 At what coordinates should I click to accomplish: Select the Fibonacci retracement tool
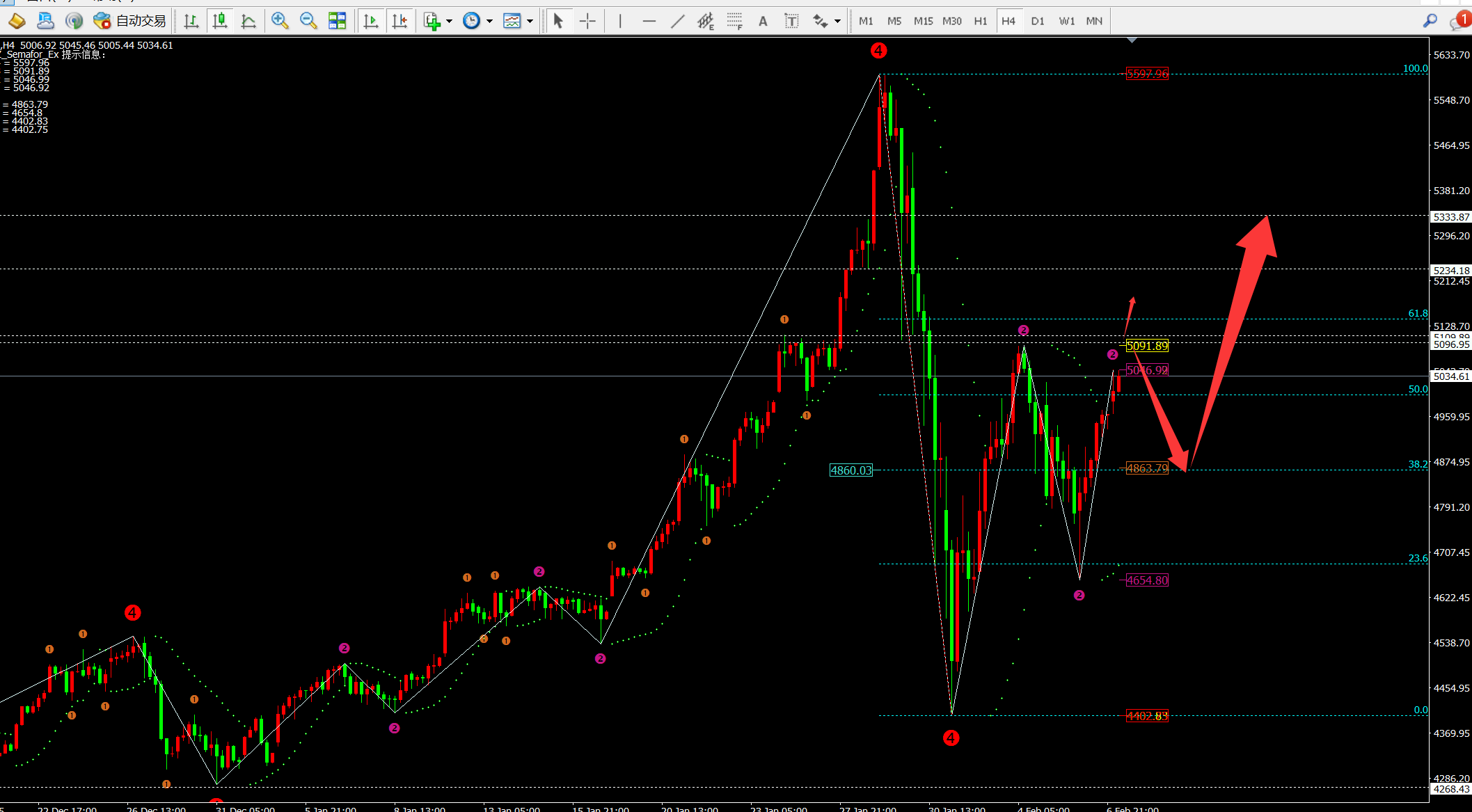[x=734, y=21]
